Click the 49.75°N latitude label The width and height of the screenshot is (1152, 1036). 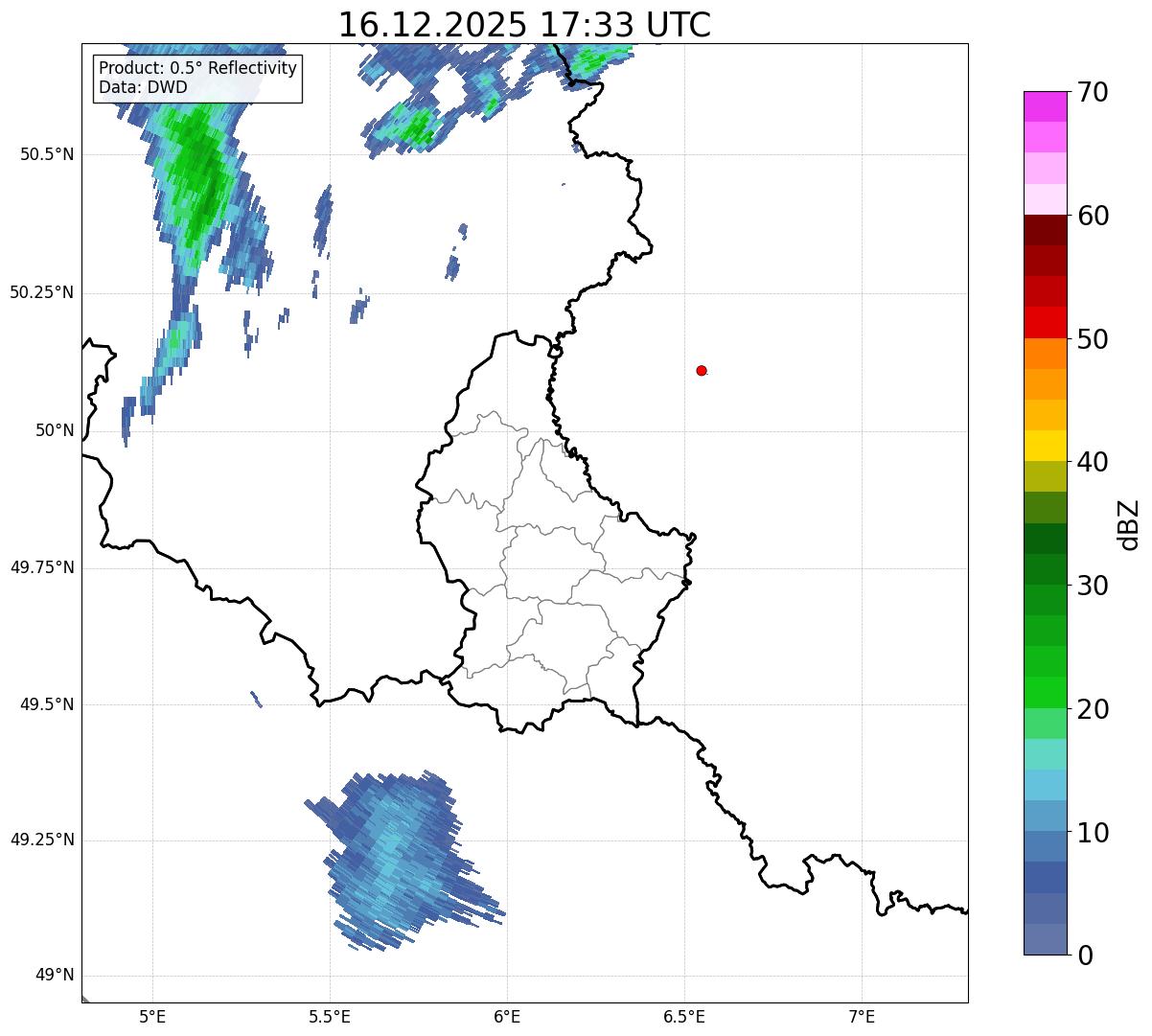click(42, 567)
